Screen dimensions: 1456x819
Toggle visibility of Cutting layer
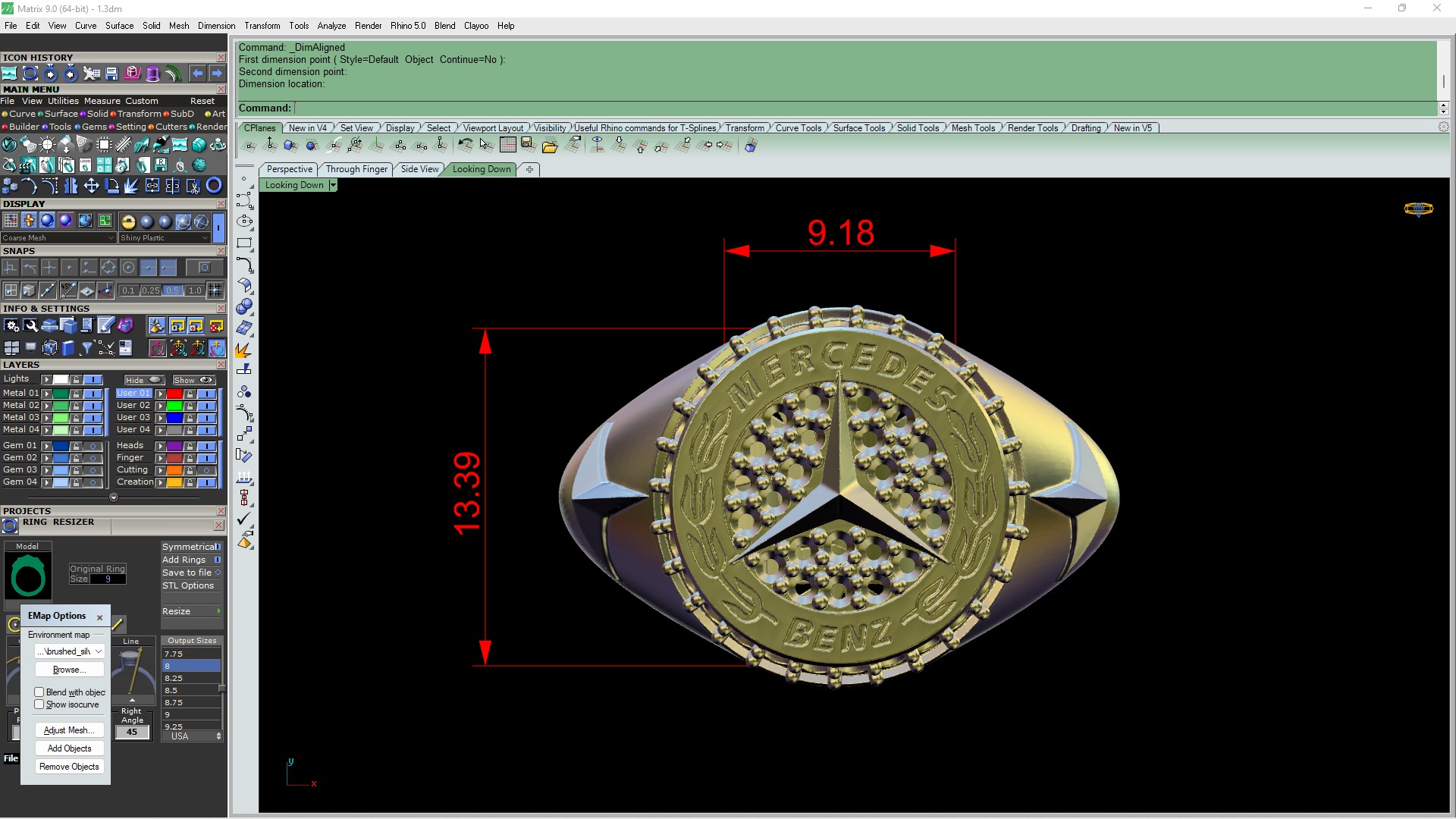(x=206, y=470)
